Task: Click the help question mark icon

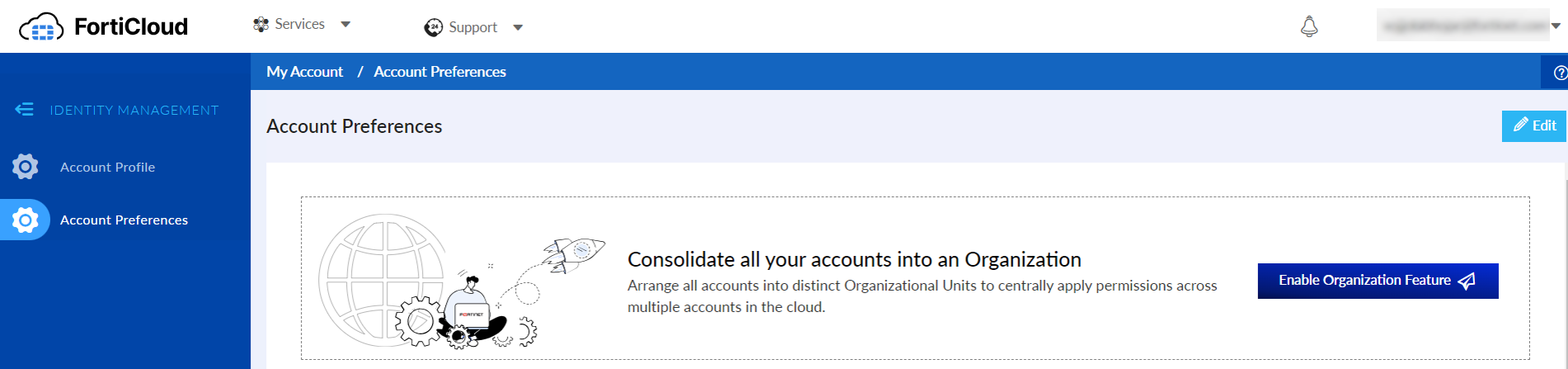Action: point(1560,73)
